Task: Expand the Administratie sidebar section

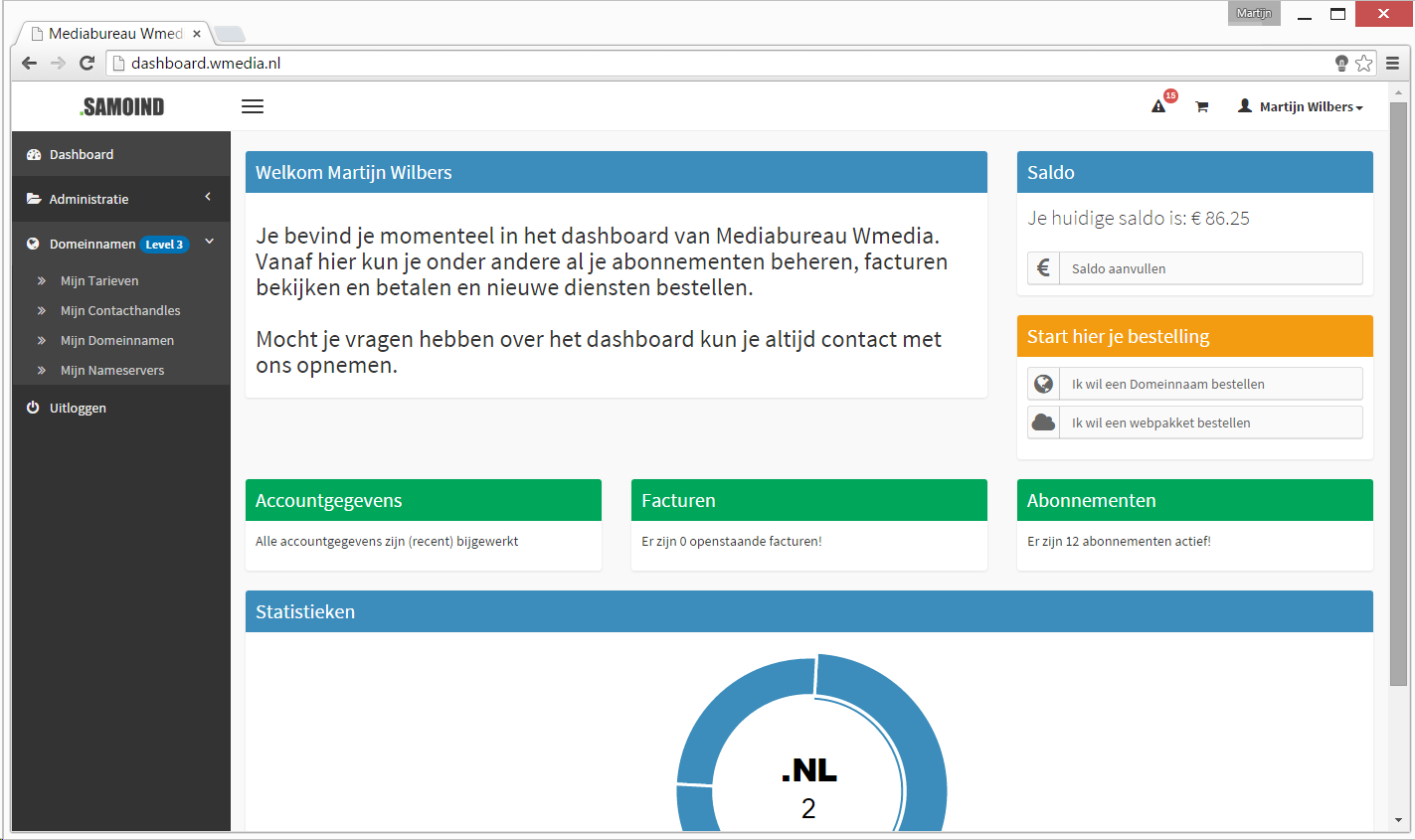Action: pyautogui.click(x=121, y=199)
